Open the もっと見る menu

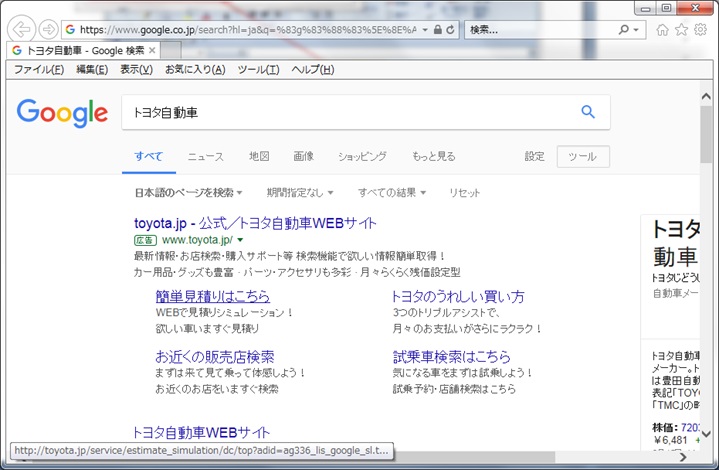pos(434,157)
